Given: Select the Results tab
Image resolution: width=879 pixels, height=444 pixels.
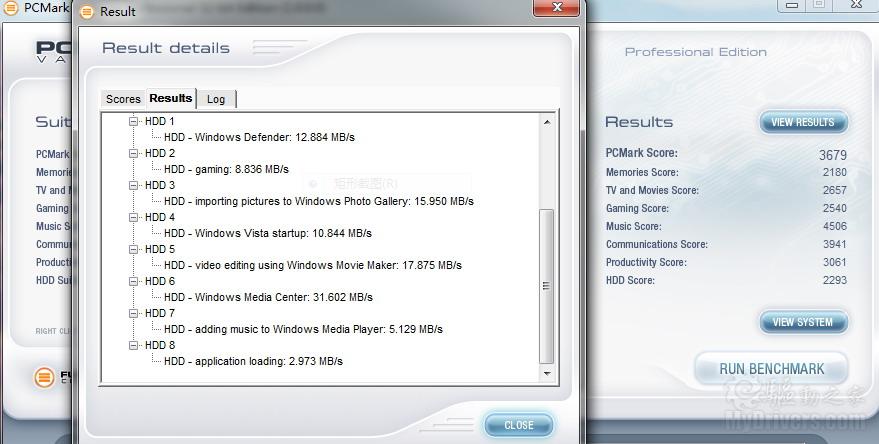Looking at the screenshot, I should click(x=170, y=98).
